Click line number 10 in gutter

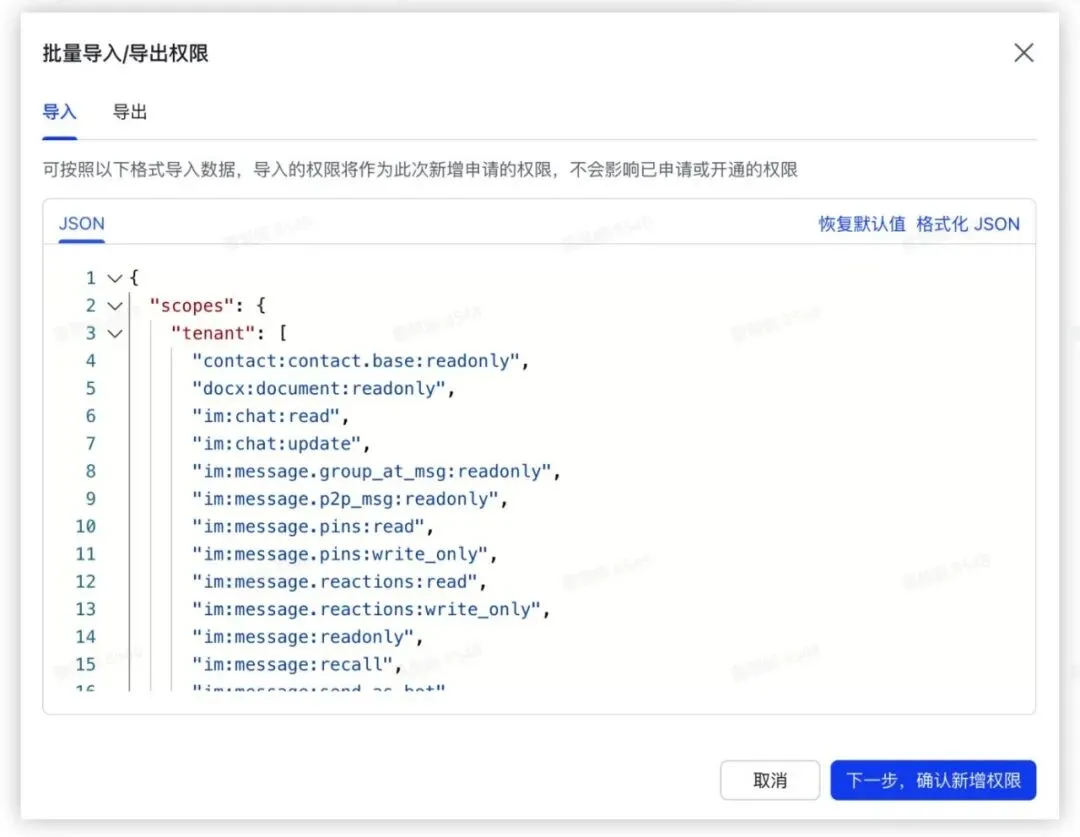point(85,526)
